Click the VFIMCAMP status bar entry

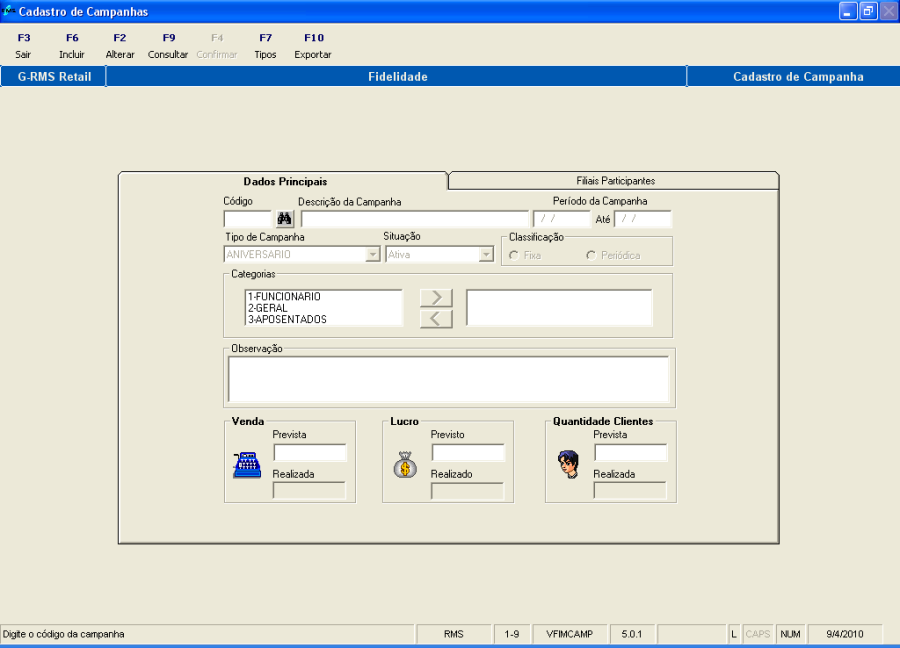click(569, 634)
